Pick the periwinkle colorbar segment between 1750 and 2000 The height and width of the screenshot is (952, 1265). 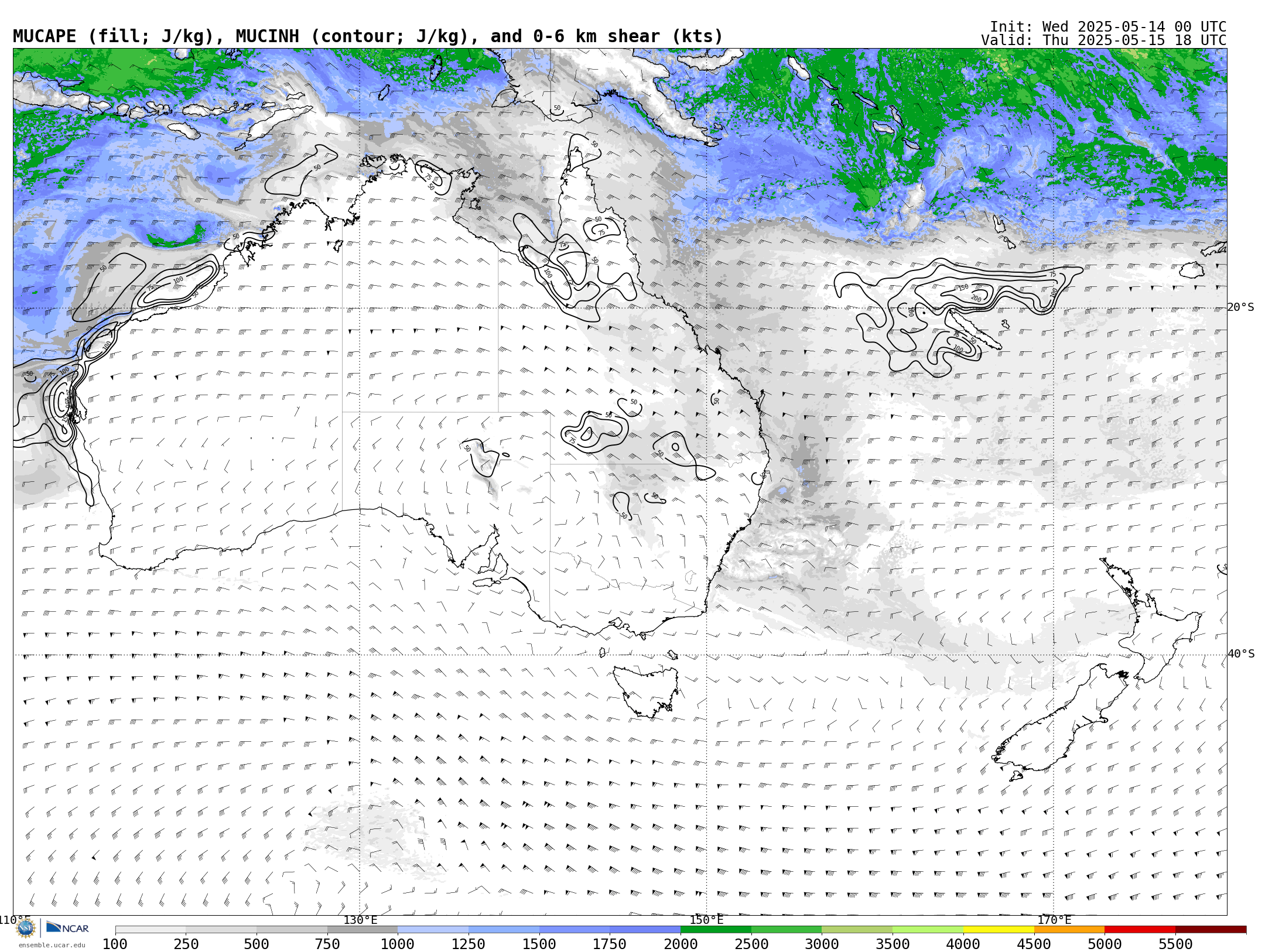(645, 930)
